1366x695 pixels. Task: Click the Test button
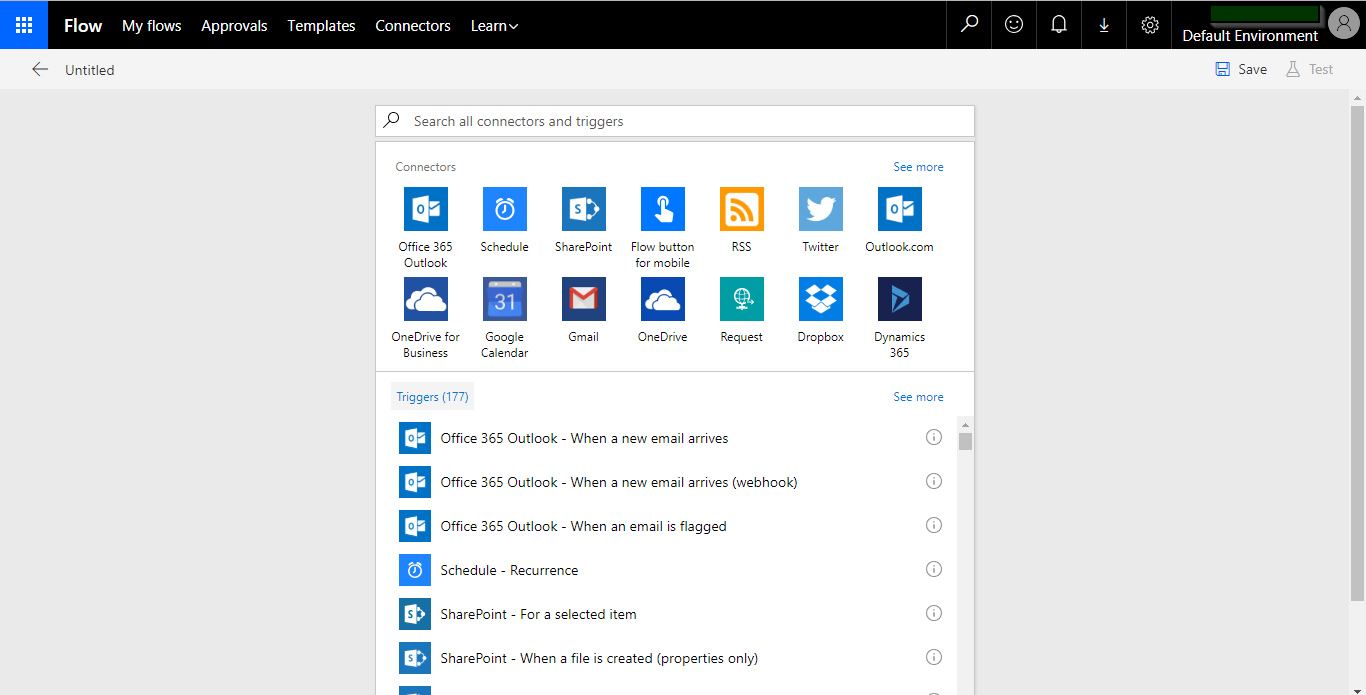point(1309,69)
